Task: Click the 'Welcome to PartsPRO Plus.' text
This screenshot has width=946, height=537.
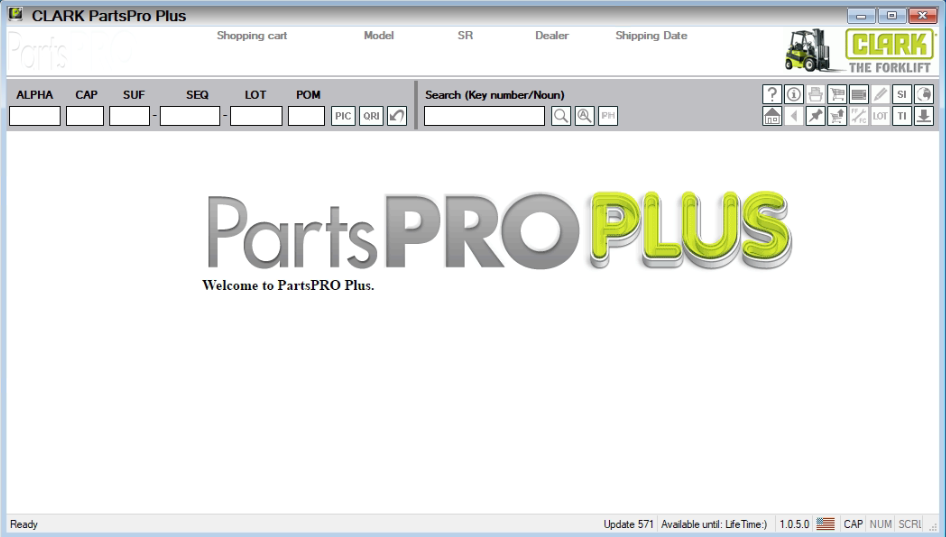Action: tap(288, 285)
